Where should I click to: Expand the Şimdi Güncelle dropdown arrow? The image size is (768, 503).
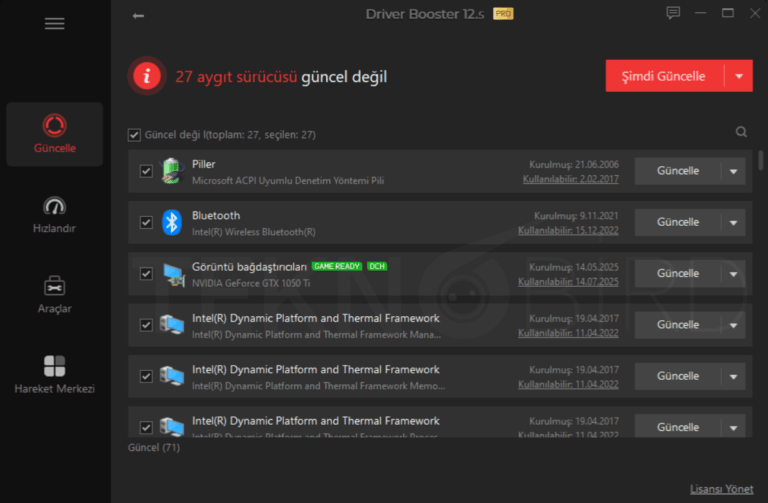[x=739, y=76]
